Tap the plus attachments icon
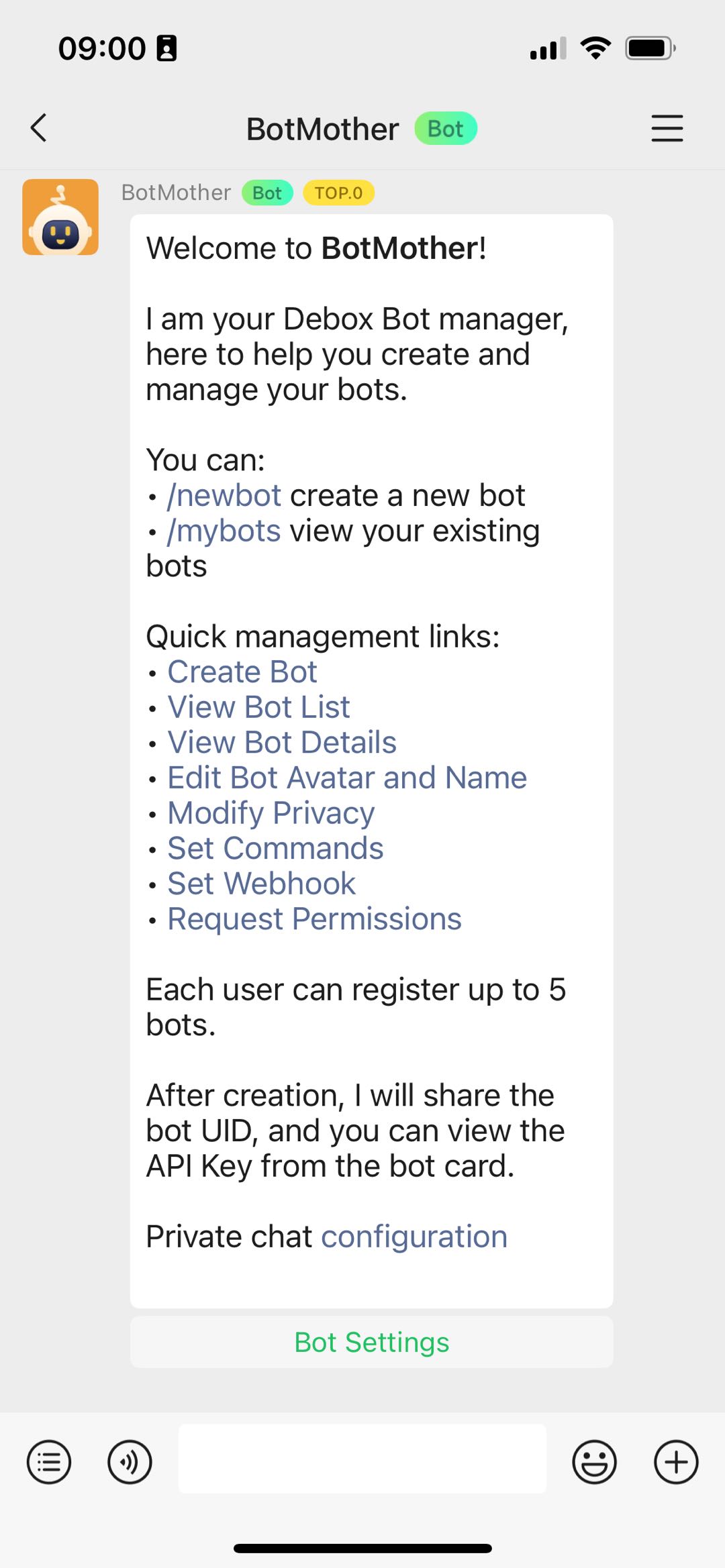The width and height of the screenshot is (725, 1568). point(676,1461)
